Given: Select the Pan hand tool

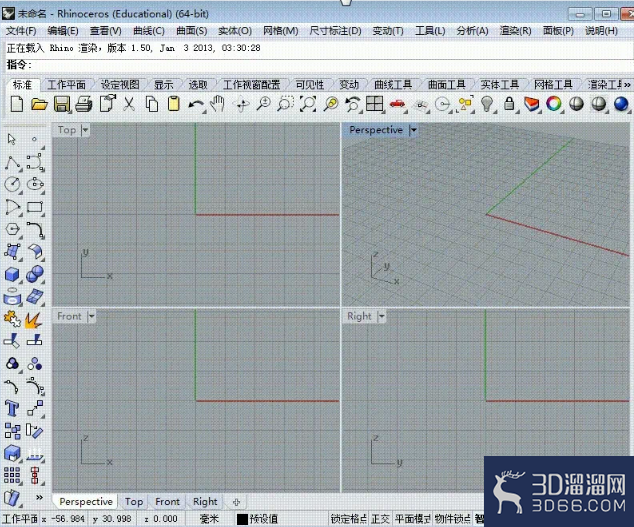Looking at the screenshot, I should [218, 104].
